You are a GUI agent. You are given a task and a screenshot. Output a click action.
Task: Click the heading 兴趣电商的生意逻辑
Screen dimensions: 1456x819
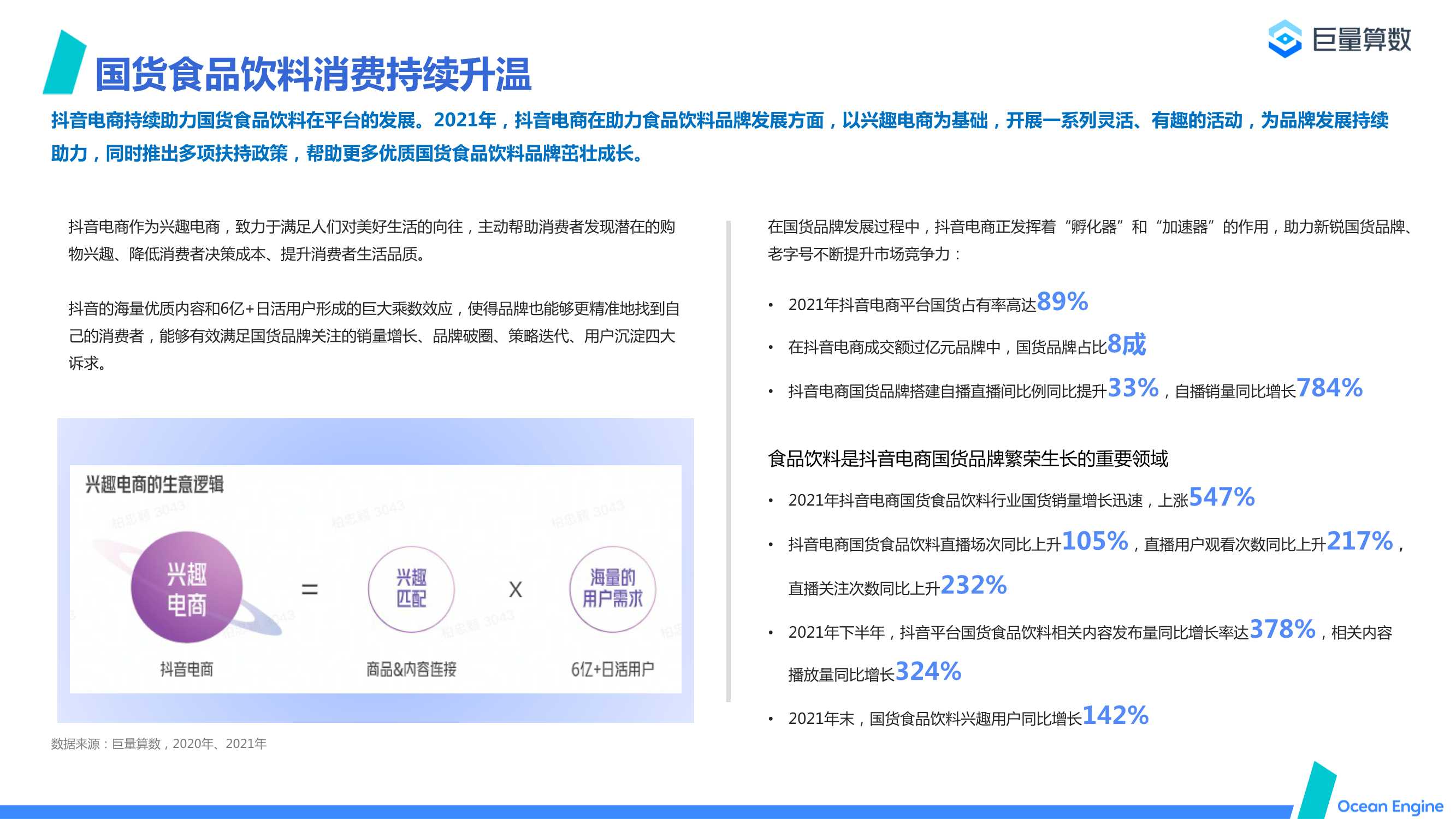click(x=155, y=484)
